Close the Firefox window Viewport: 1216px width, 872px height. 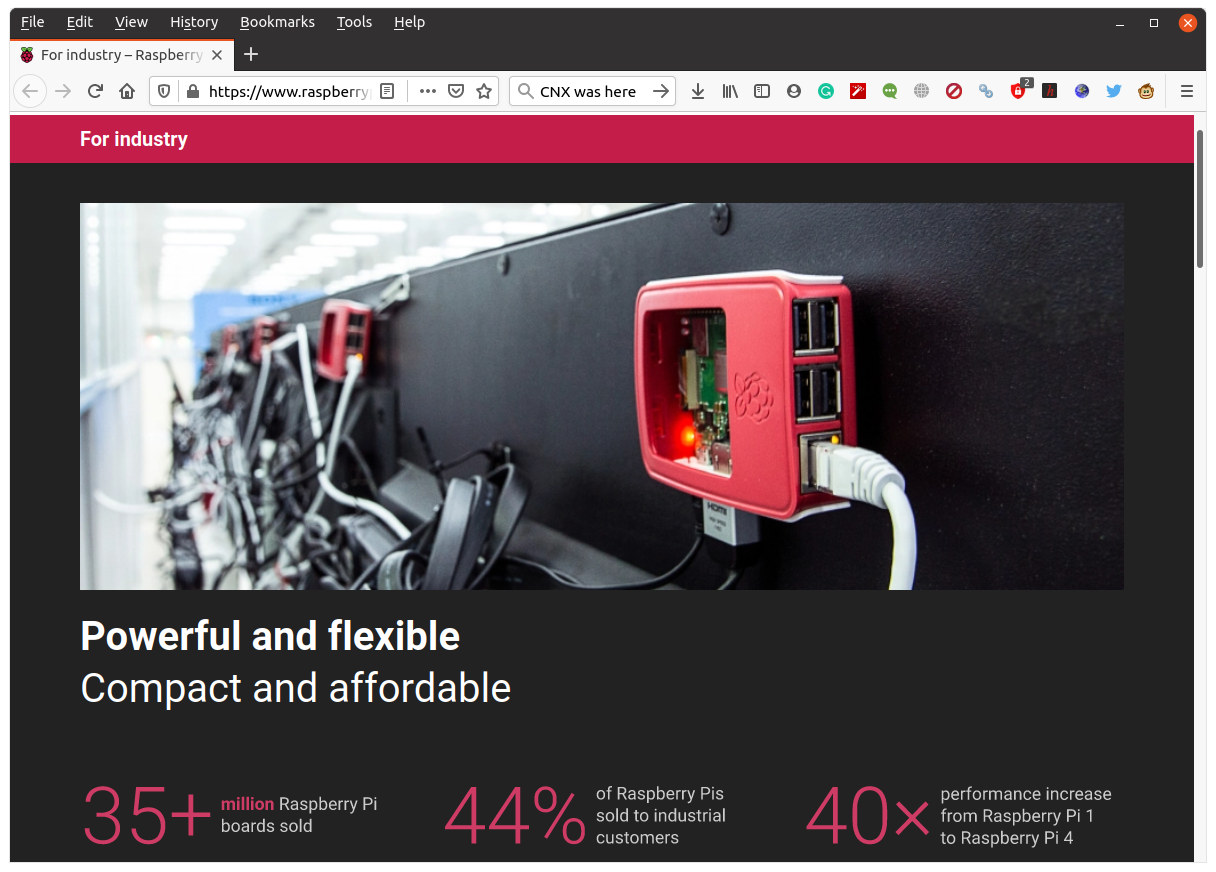coord(1187,22)
